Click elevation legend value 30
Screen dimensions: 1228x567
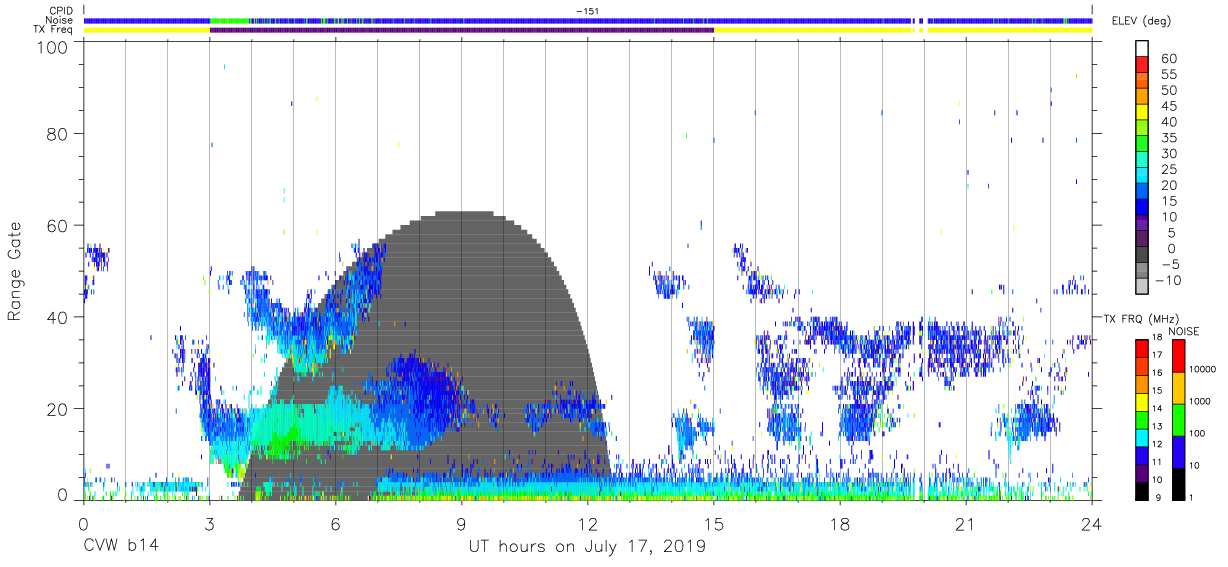point(1169,153)
